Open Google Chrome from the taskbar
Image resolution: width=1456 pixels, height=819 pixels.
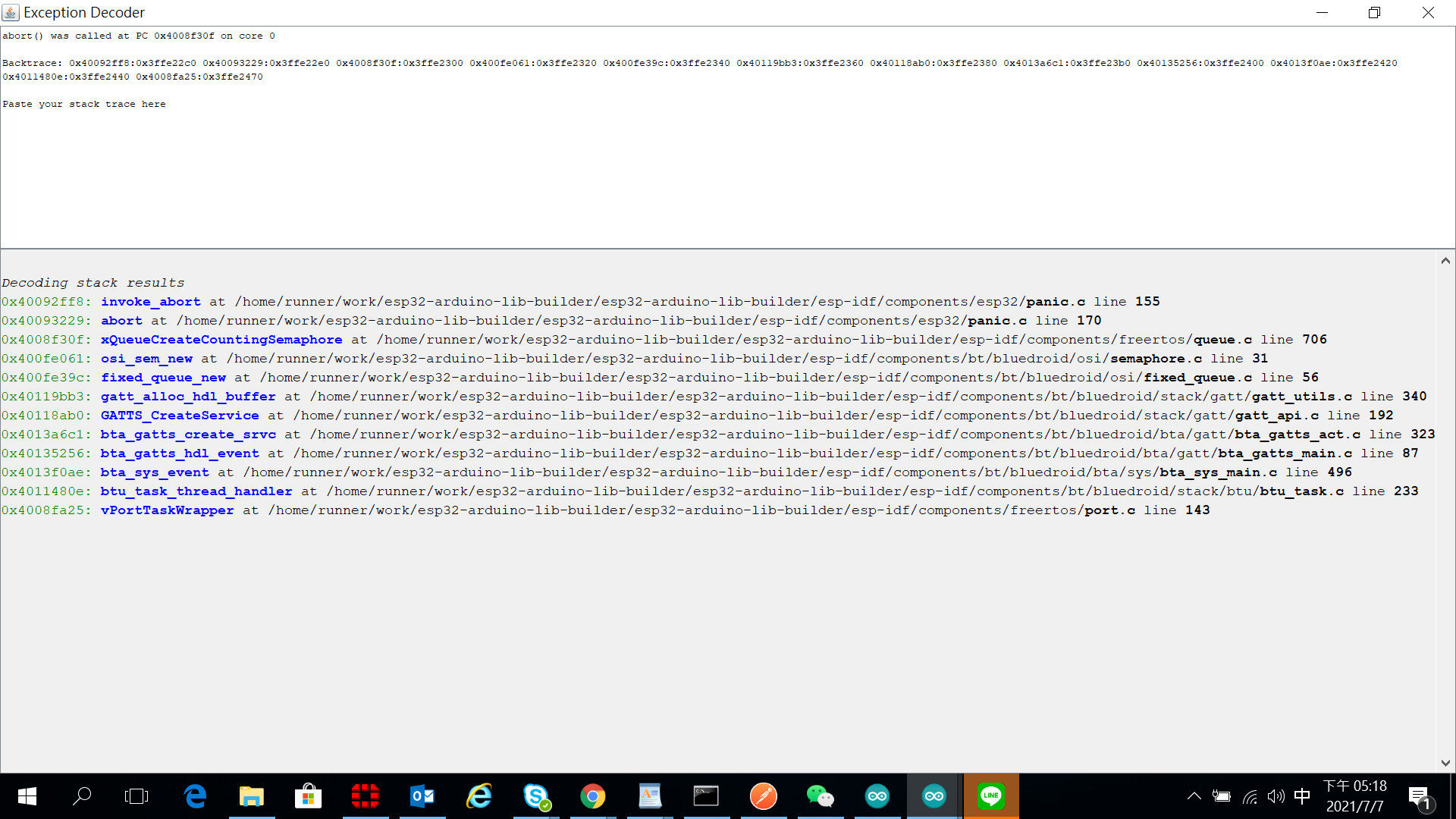[592, 796]
